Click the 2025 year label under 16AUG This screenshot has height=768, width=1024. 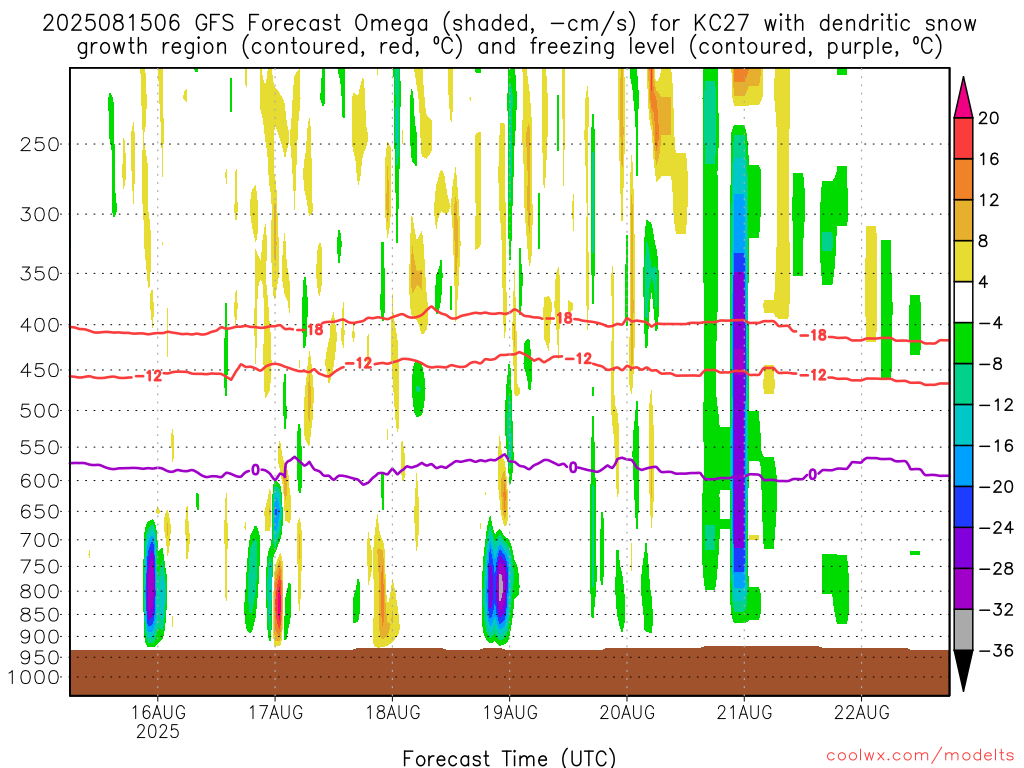(x=158, y=731)
